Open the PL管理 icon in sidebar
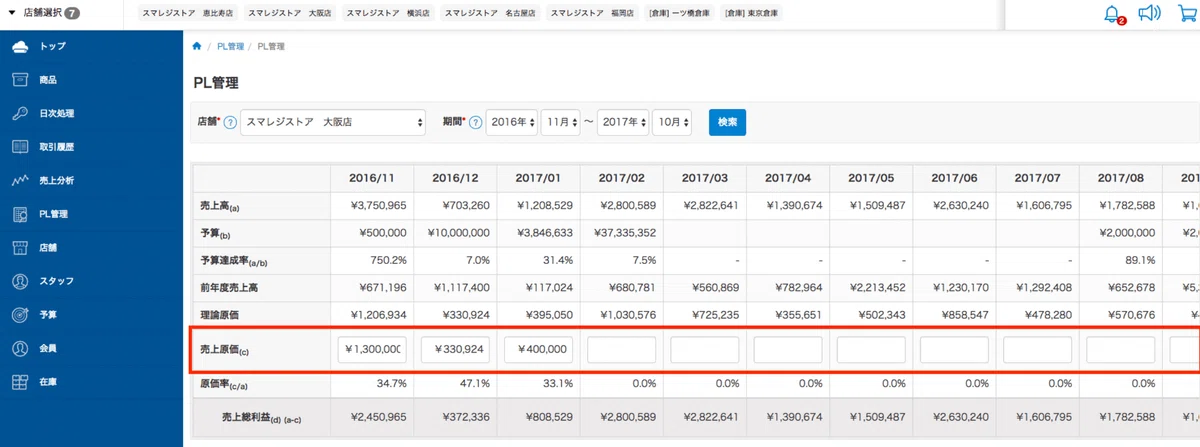Screen dimensions: 1200x447 point(20,214)
